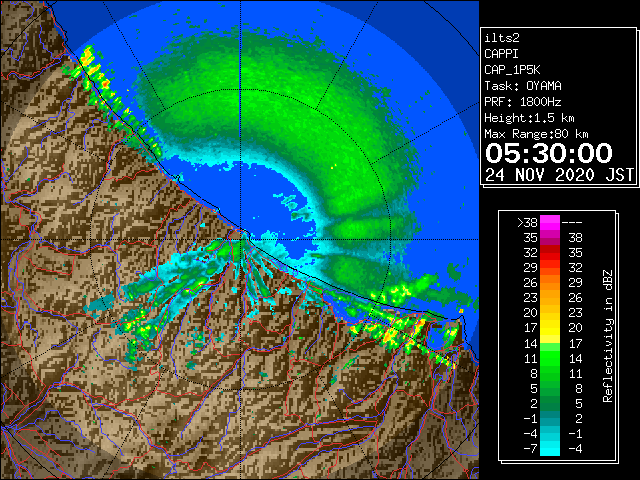Screen dimensions: 640x480
Task: Pick the red swatch beside the 32 label
Action: [x=550, y=253]
